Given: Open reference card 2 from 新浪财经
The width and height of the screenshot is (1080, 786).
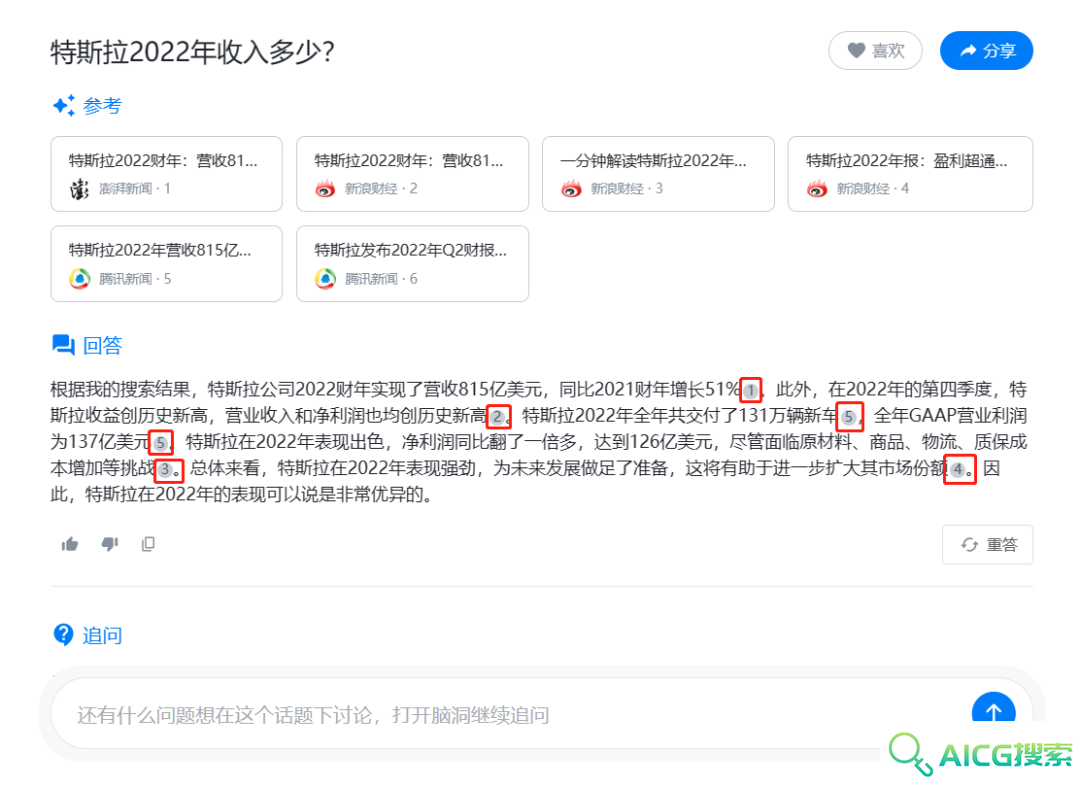Looking at the screenshot, I should pos(412,174).
